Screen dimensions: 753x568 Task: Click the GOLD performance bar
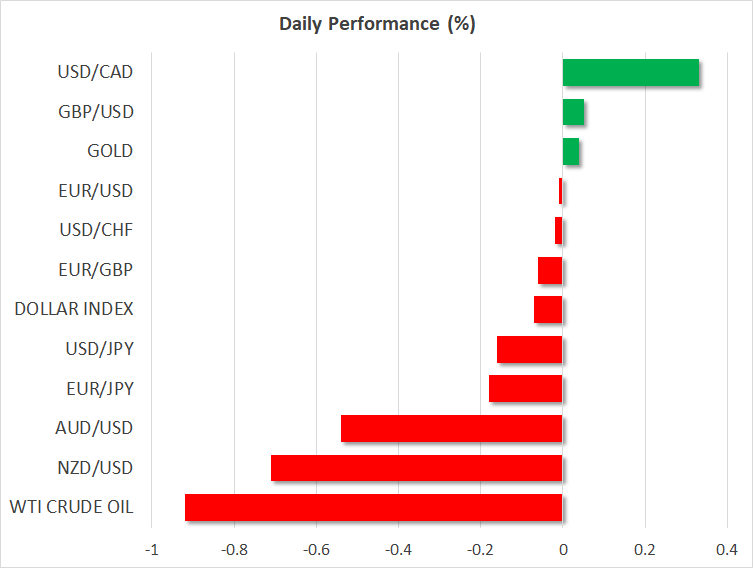click(x=571, y=152)
